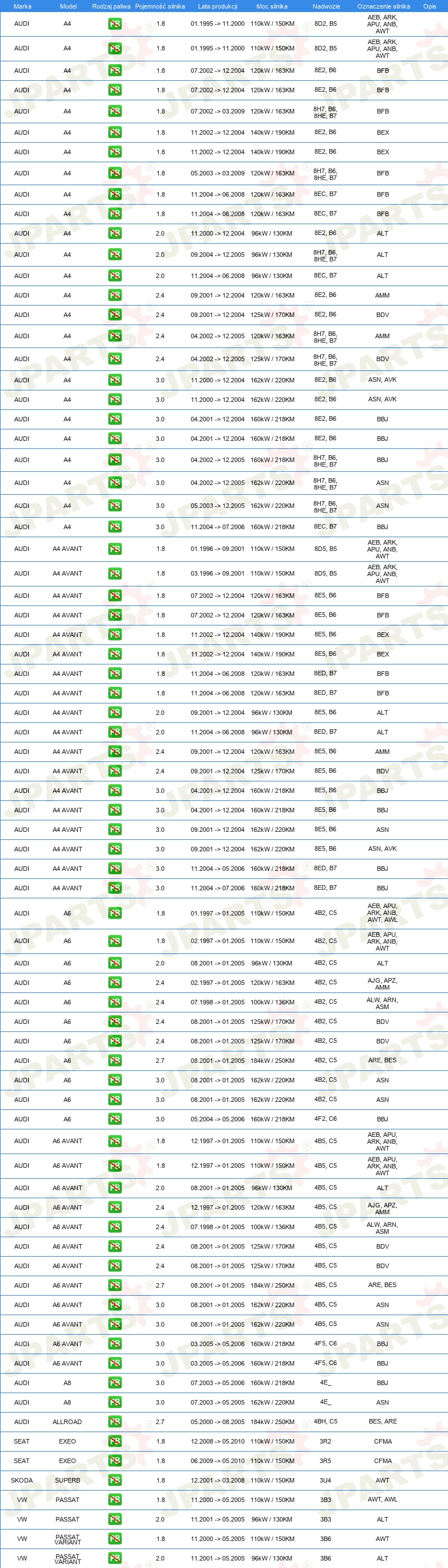Screen dimensions: 448x1568
Task: Click the petrol icon for SKODA SUPERB
Action: pyautogui.click(x=115, y=1480)
